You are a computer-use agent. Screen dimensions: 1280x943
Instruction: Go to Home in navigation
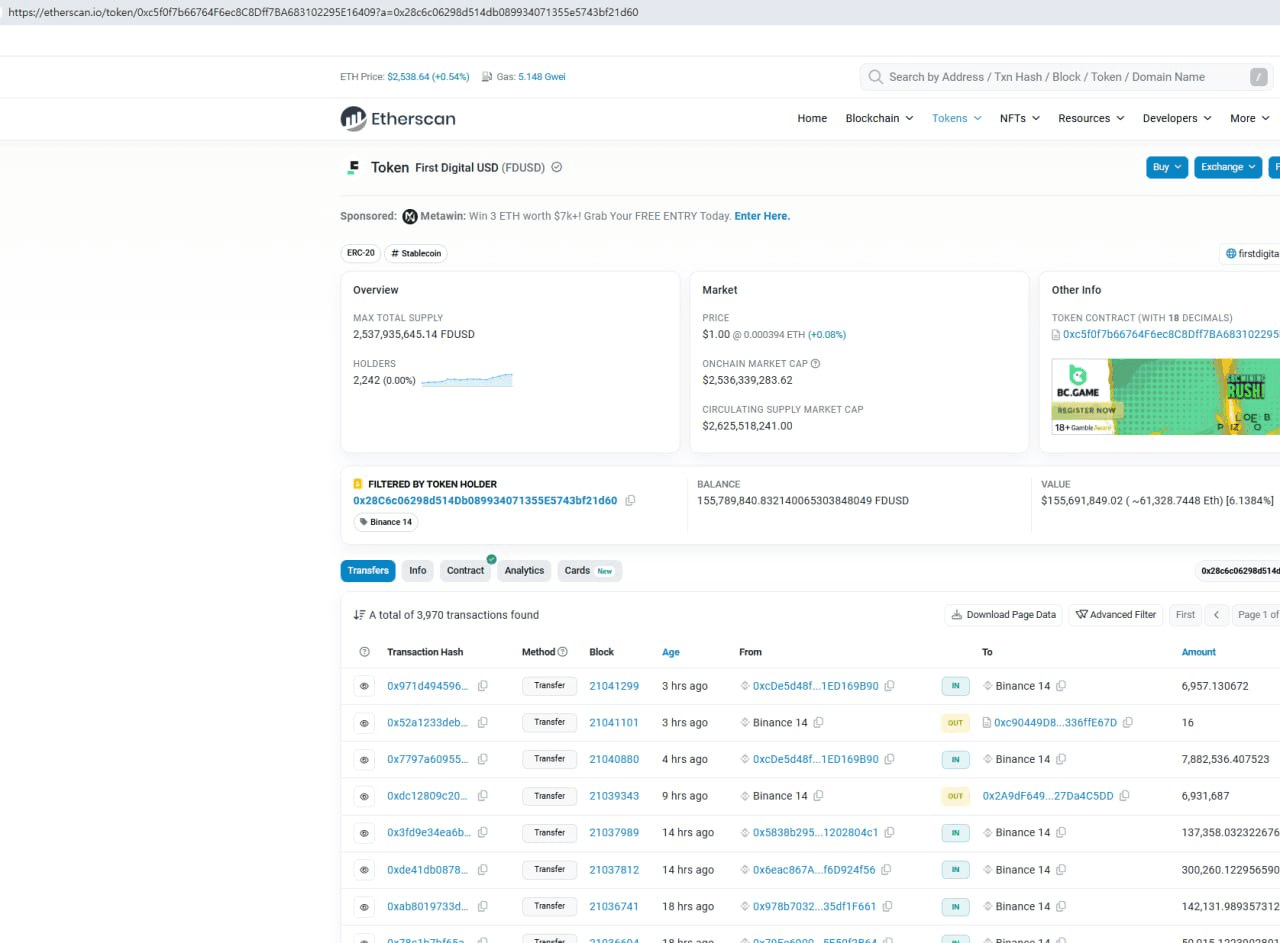tap(812, 118)
